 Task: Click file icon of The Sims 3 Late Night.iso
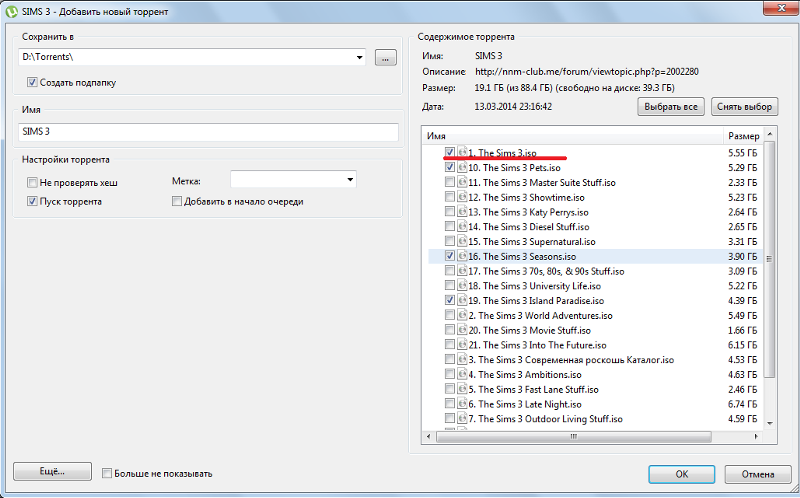click(x=462, y=404)
